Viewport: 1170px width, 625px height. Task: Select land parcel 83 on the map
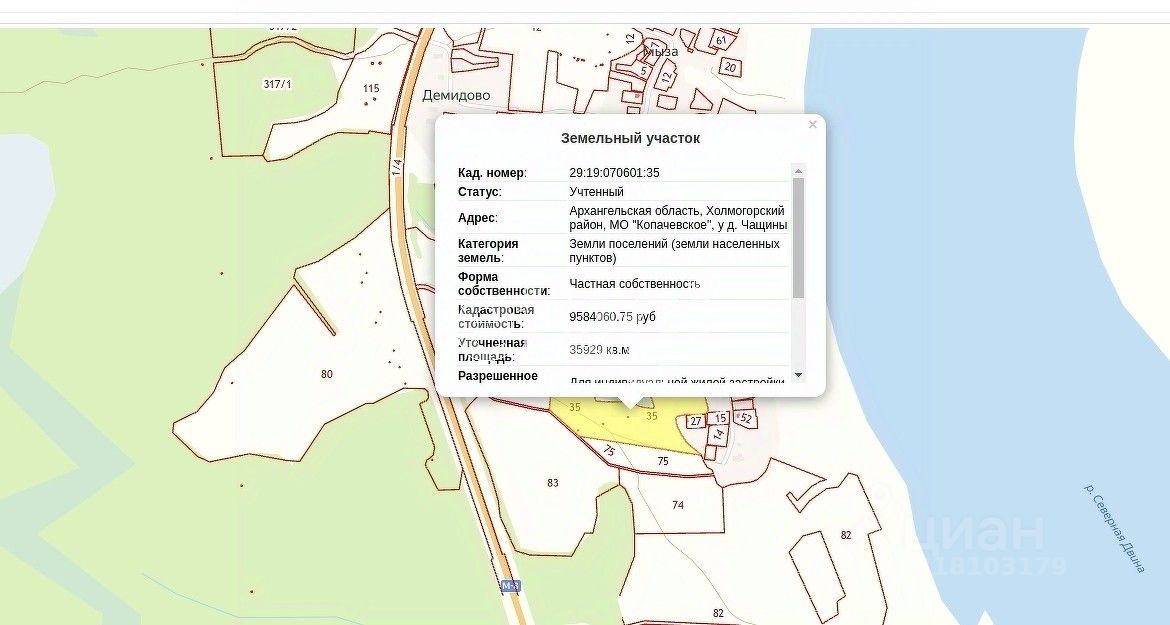[552, 483]
